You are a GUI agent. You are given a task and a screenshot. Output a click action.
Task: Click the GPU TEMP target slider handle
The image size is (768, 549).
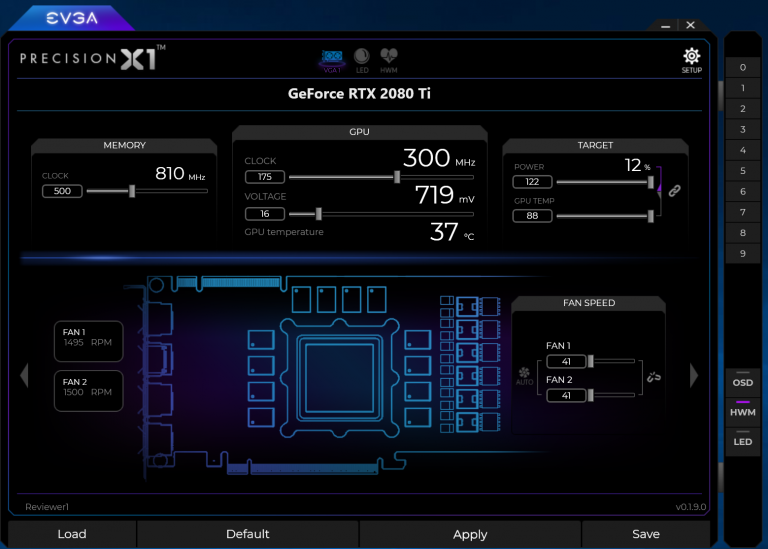point(650,216)
